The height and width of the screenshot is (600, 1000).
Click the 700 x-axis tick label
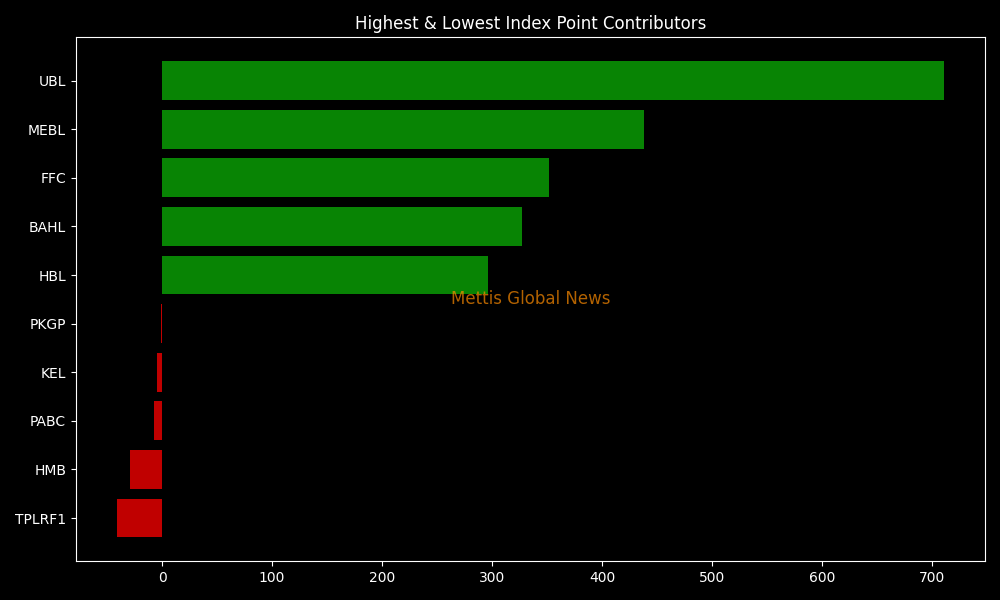(932, 577)
